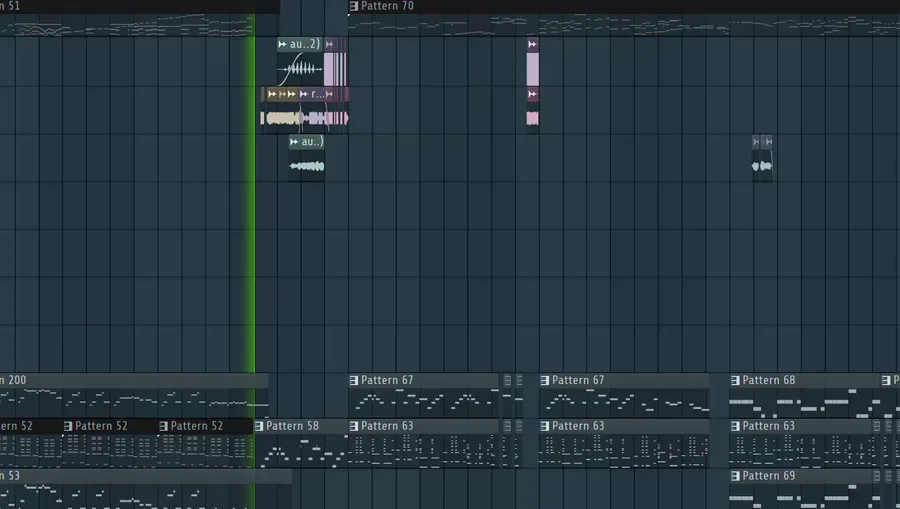The height and width of the screenshot is (509, 900).
Task: Click the 'au..2)' audio clip name
Action: pyautogui.click(x=304, y=44)
